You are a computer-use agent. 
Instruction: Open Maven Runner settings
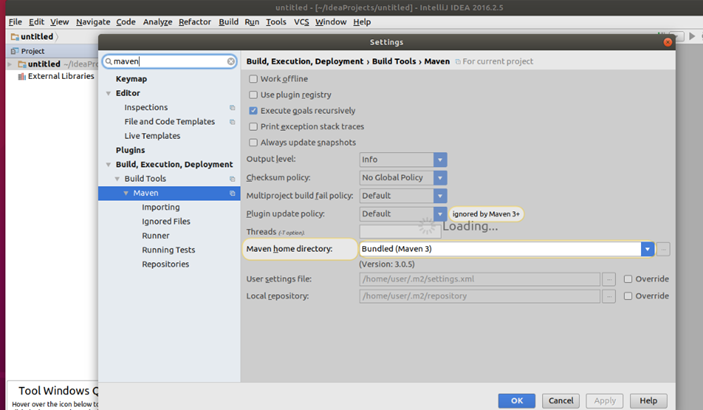pyautogui.click(x=156, y=236)
